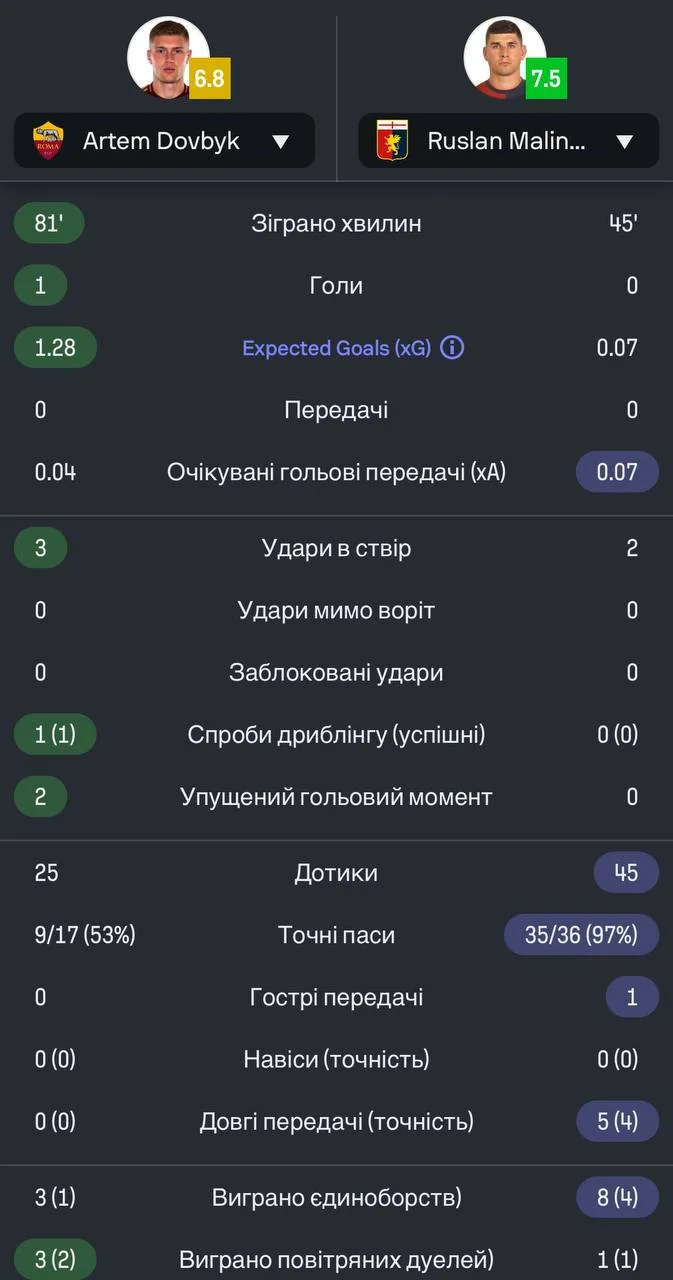Screen dimensions: 673x1280
Task: Open the Artem Dovbyk player selector
Action: 164,141
